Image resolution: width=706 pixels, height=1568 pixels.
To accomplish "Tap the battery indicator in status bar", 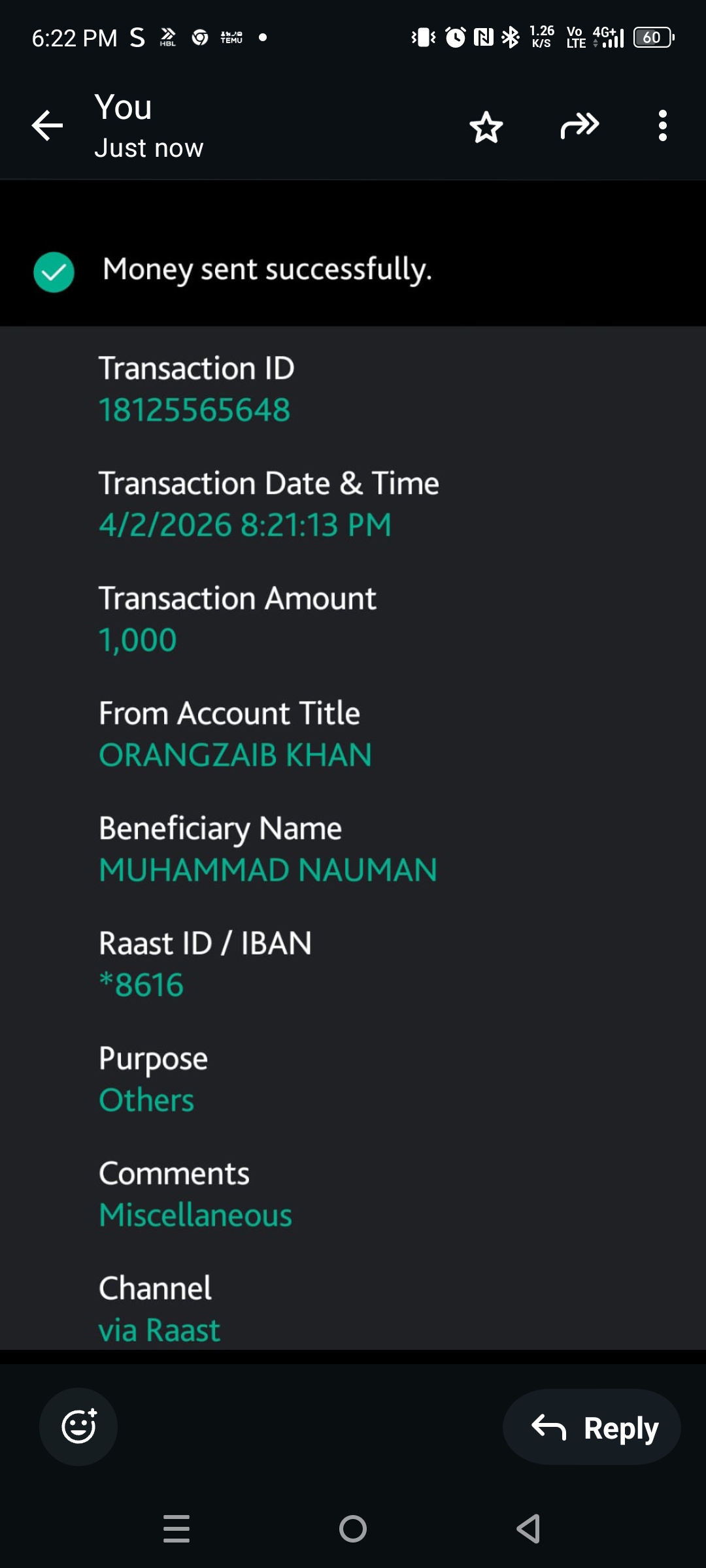I will [x=653, y=37].
